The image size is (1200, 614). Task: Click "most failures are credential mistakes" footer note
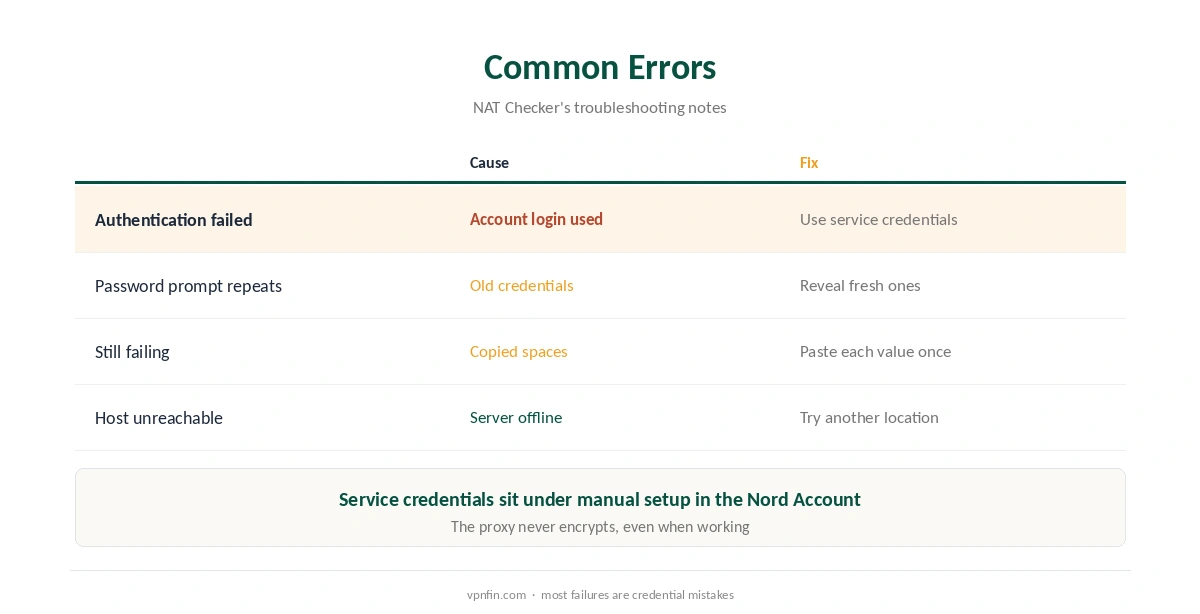(x=637, y=595)
